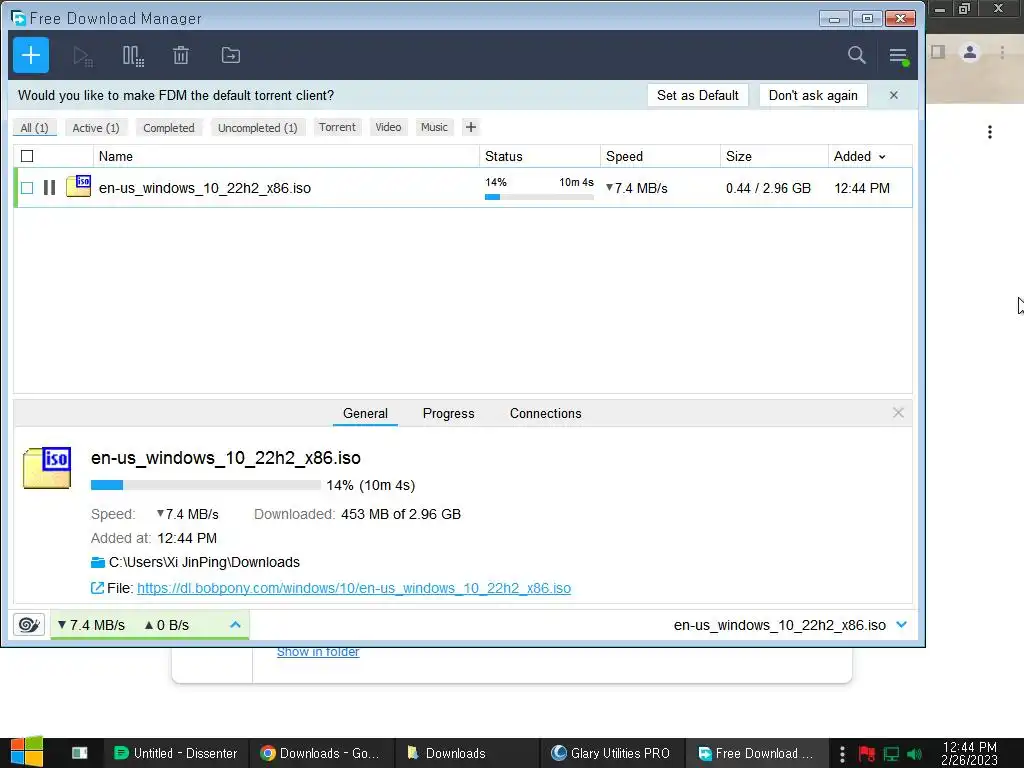This screenshot has width=1024, height=768.
Task: Sort by Size column header
Action: pos(739,157)
